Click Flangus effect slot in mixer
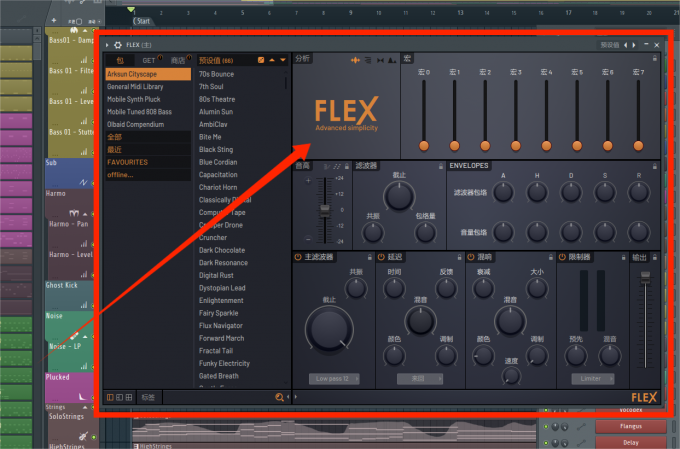Image resolution: width=680 pixels, height=449 pixels. [631, 426]
